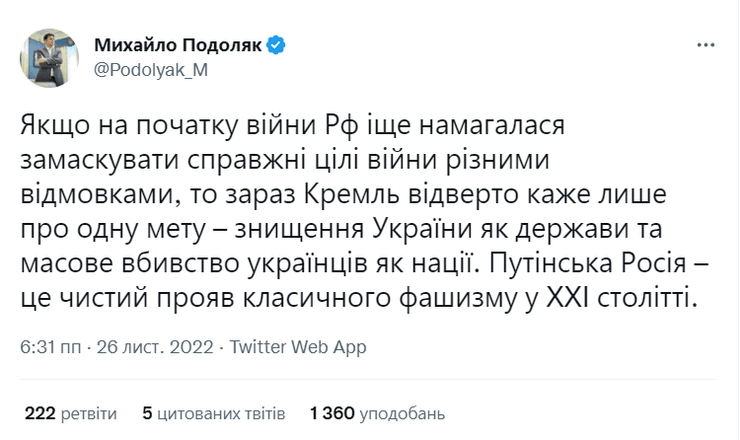Click the 6:31 пп timestamp
Viewport: 740px width, 440px height.
pos(52,348)
